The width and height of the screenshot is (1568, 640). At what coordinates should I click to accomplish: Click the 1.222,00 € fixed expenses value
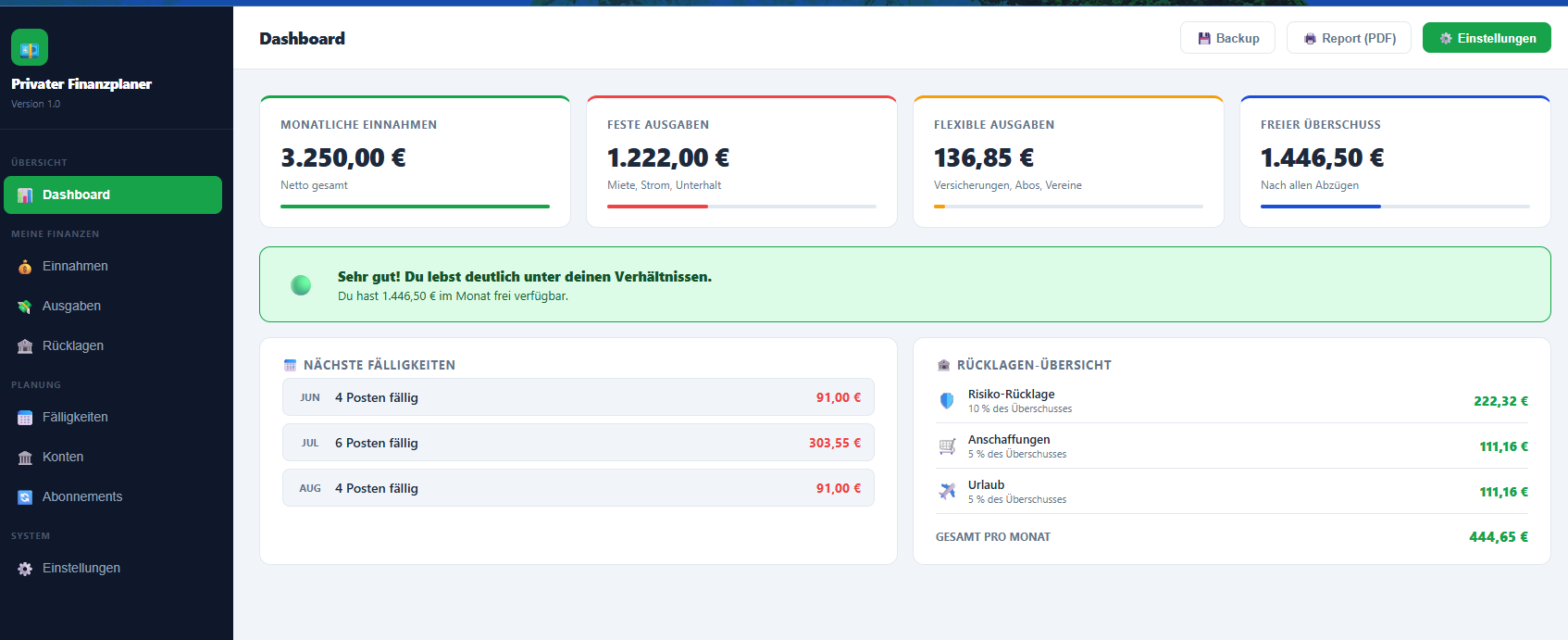point(668,157)
